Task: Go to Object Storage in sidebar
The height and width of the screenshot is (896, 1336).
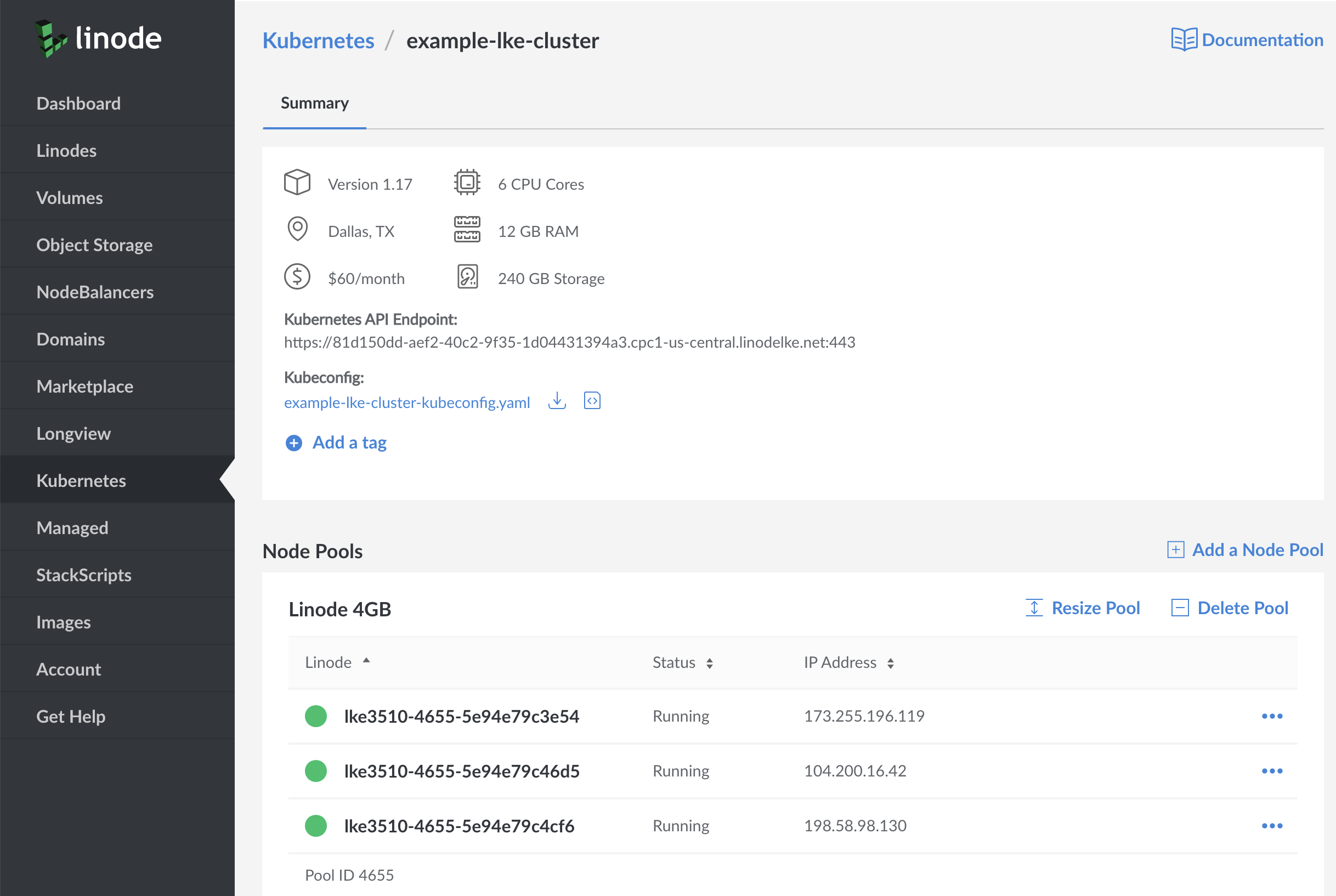Action: (x=94, y=245)
